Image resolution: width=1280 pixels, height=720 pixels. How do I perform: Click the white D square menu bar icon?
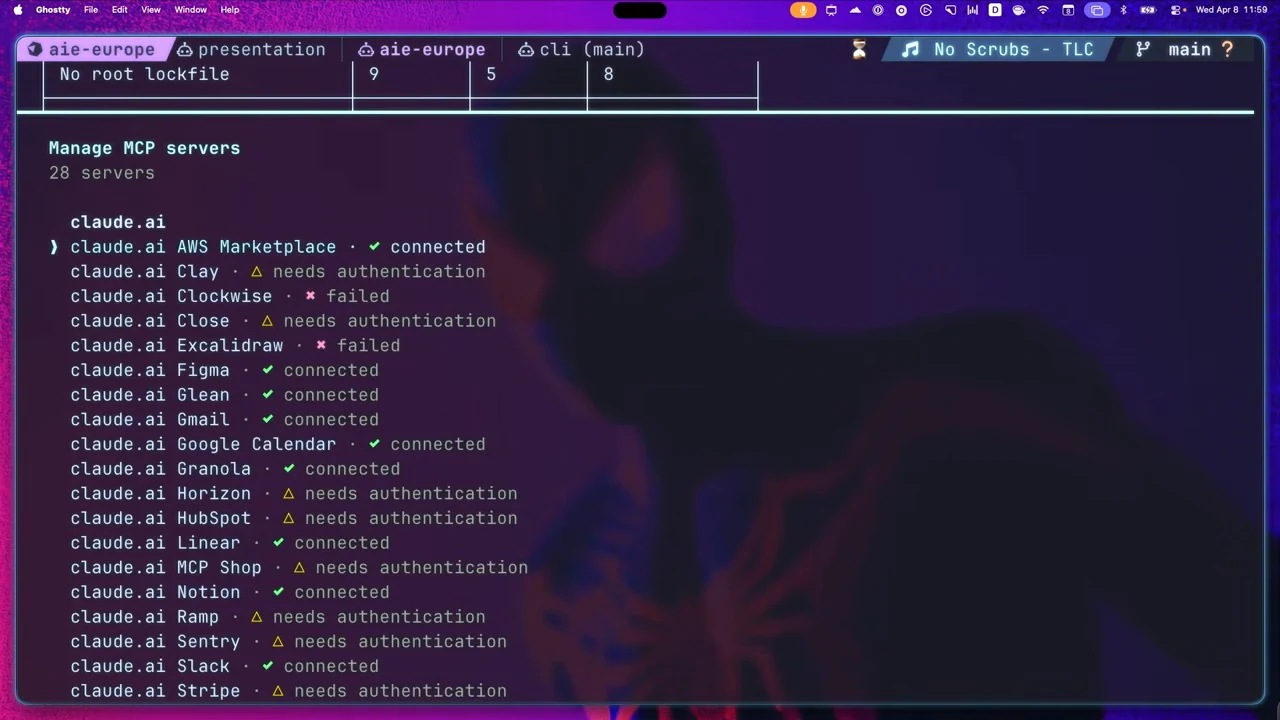click(x=995, y=10)
